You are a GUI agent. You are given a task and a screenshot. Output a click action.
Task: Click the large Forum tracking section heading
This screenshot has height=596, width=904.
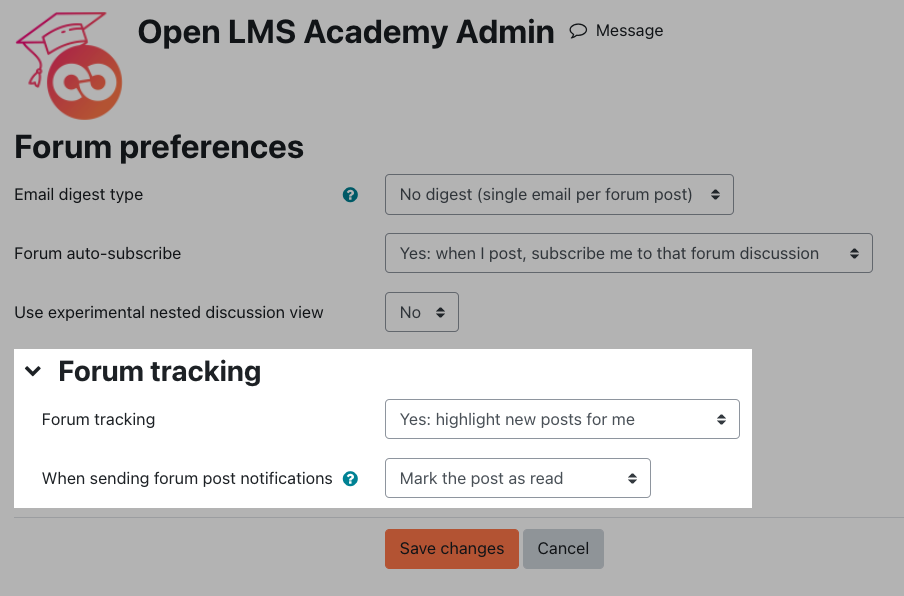coord(160,371)
